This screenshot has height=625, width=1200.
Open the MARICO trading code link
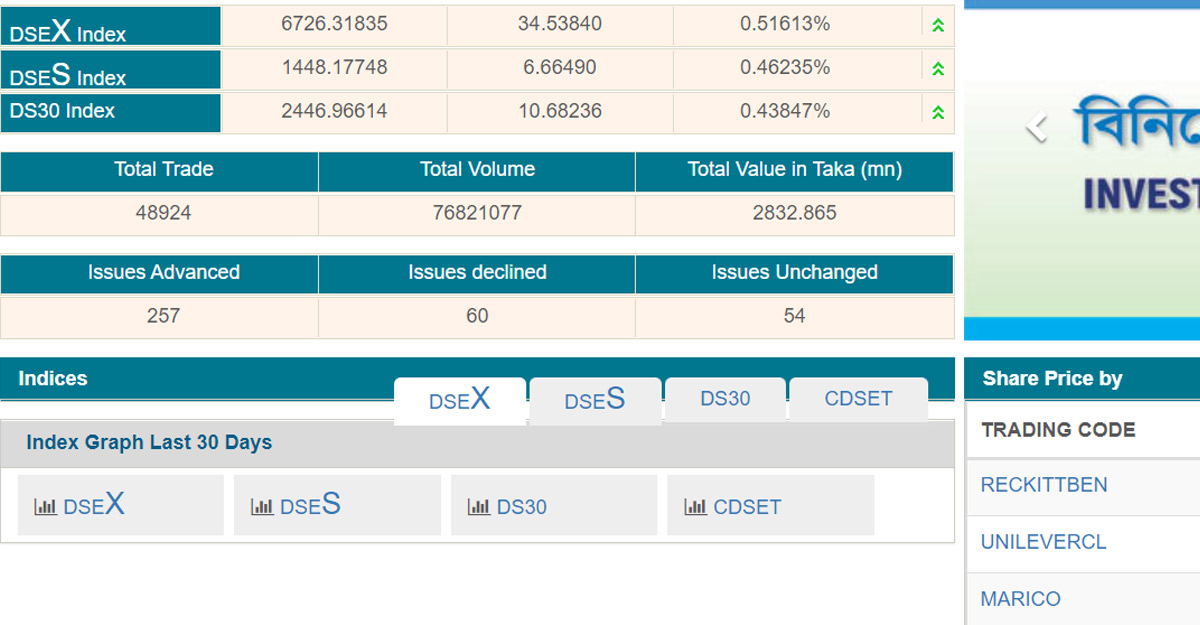click(x=1020, y=599)
